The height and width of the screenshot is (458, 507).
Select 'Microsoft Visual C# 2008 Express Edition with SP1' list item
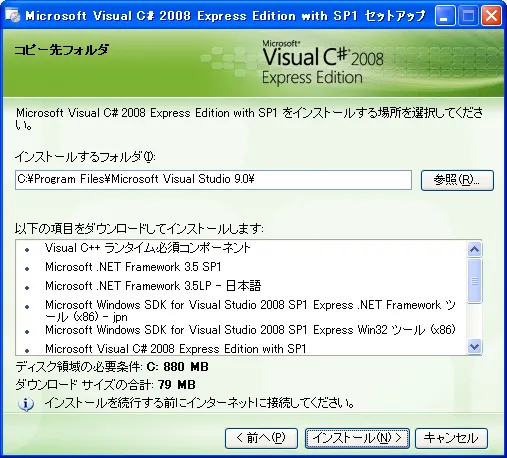[176, 349]
